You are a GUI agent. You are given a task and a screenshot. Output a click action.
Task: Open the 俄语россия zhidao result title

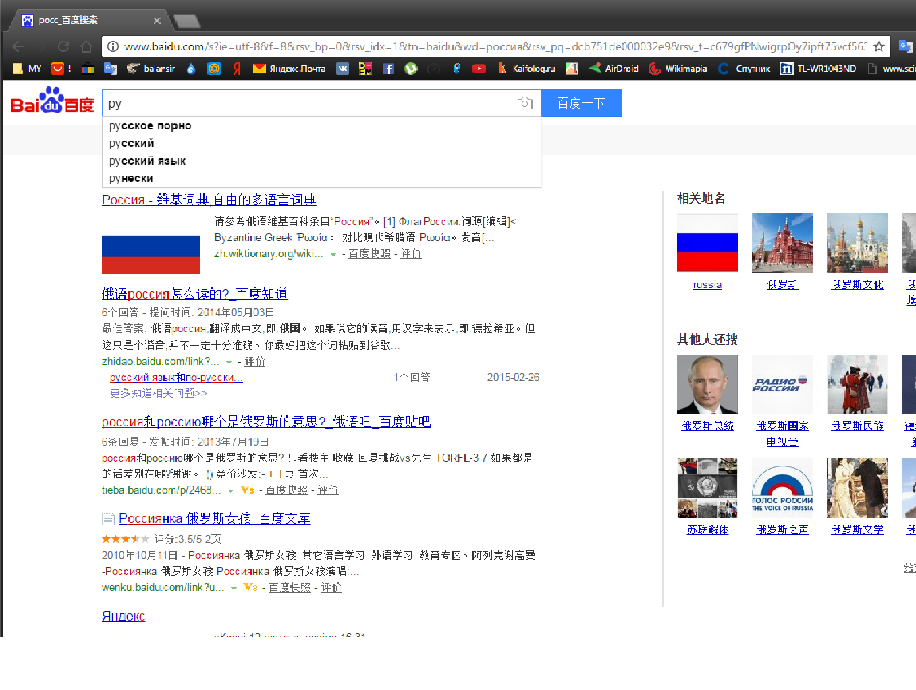(195, 293)
